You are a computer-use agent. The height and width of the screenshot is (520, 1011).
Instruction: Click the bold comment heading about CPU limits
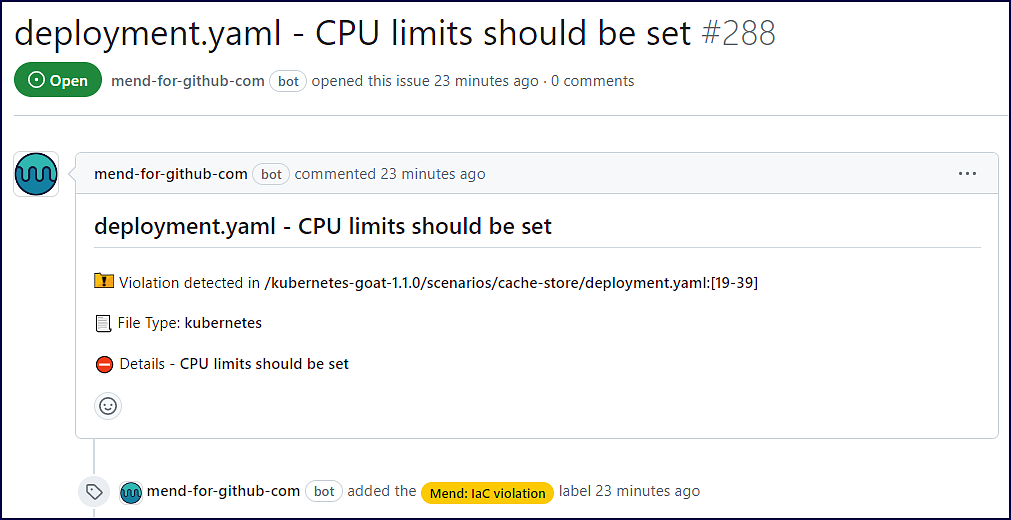[322, 226]
